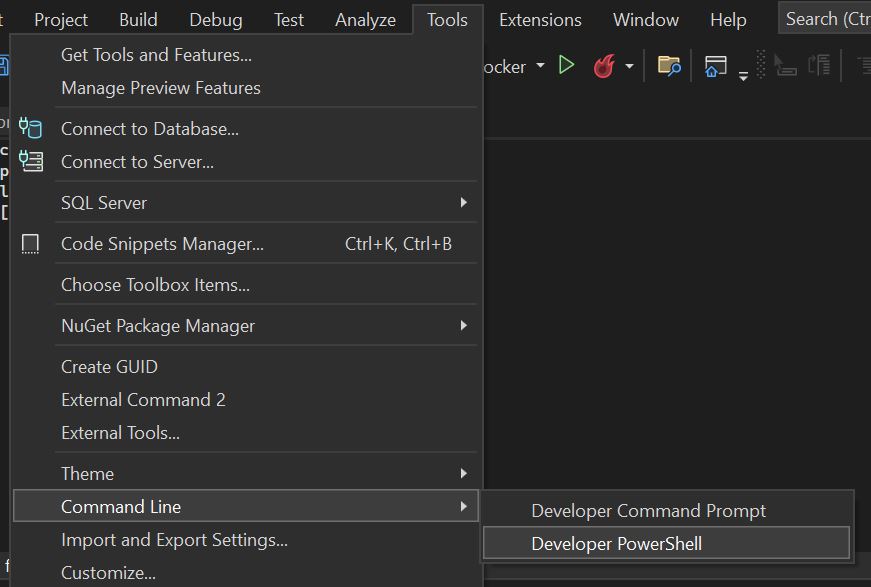Open the Docker launch target dropdown arrow
The image size is (871, 587).
pos(540,66)
